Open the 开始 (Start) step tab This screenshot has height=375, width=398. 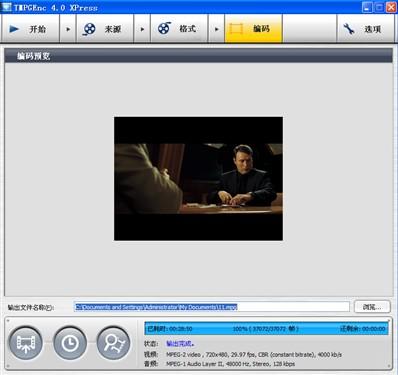coord(30,29)
